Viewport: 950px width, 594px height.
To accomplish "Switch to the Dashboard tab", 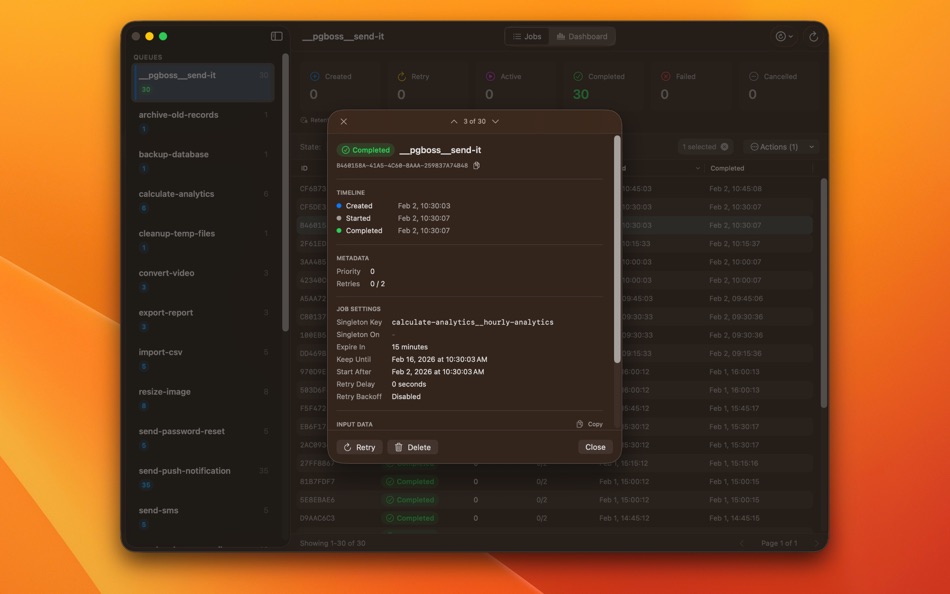I will (583, 36).
